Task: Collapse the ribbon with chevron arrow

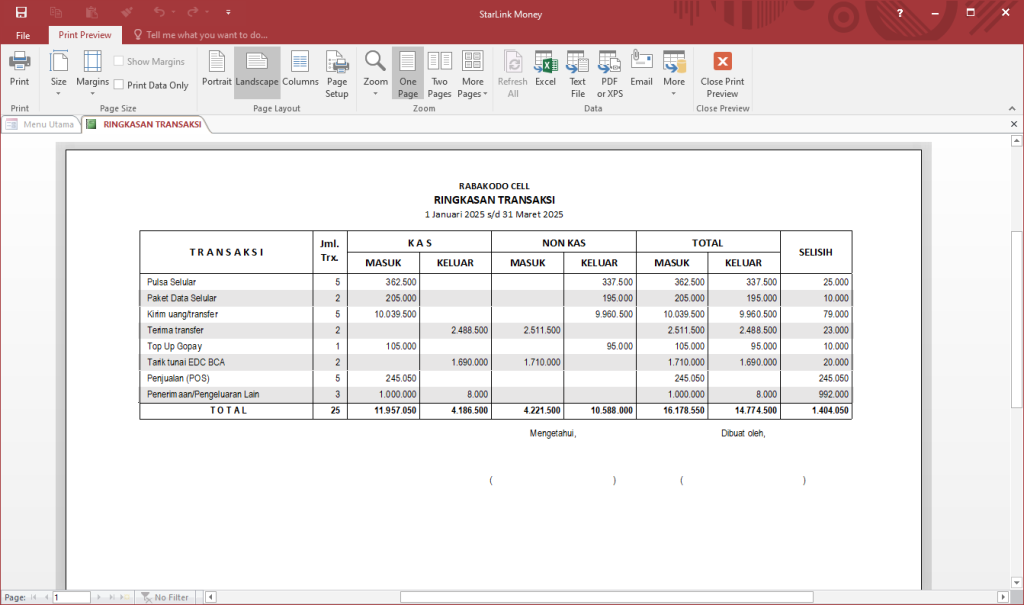Action: 1012,108
